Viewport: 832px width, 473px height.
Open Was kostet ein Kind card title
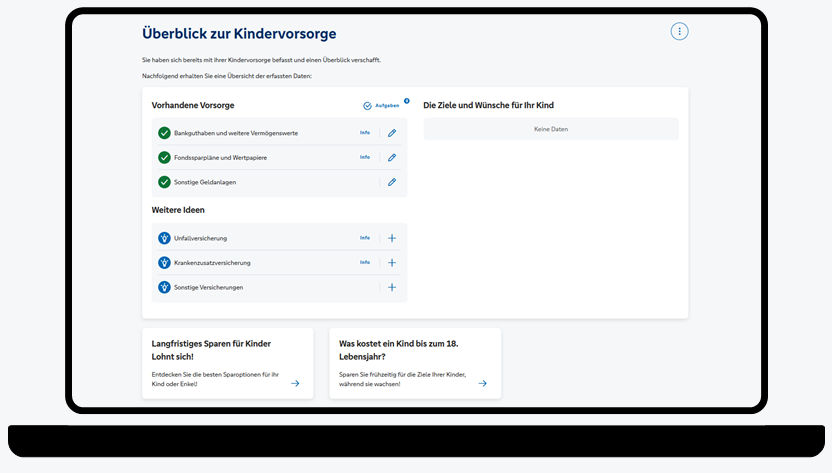tap(398, 350)
